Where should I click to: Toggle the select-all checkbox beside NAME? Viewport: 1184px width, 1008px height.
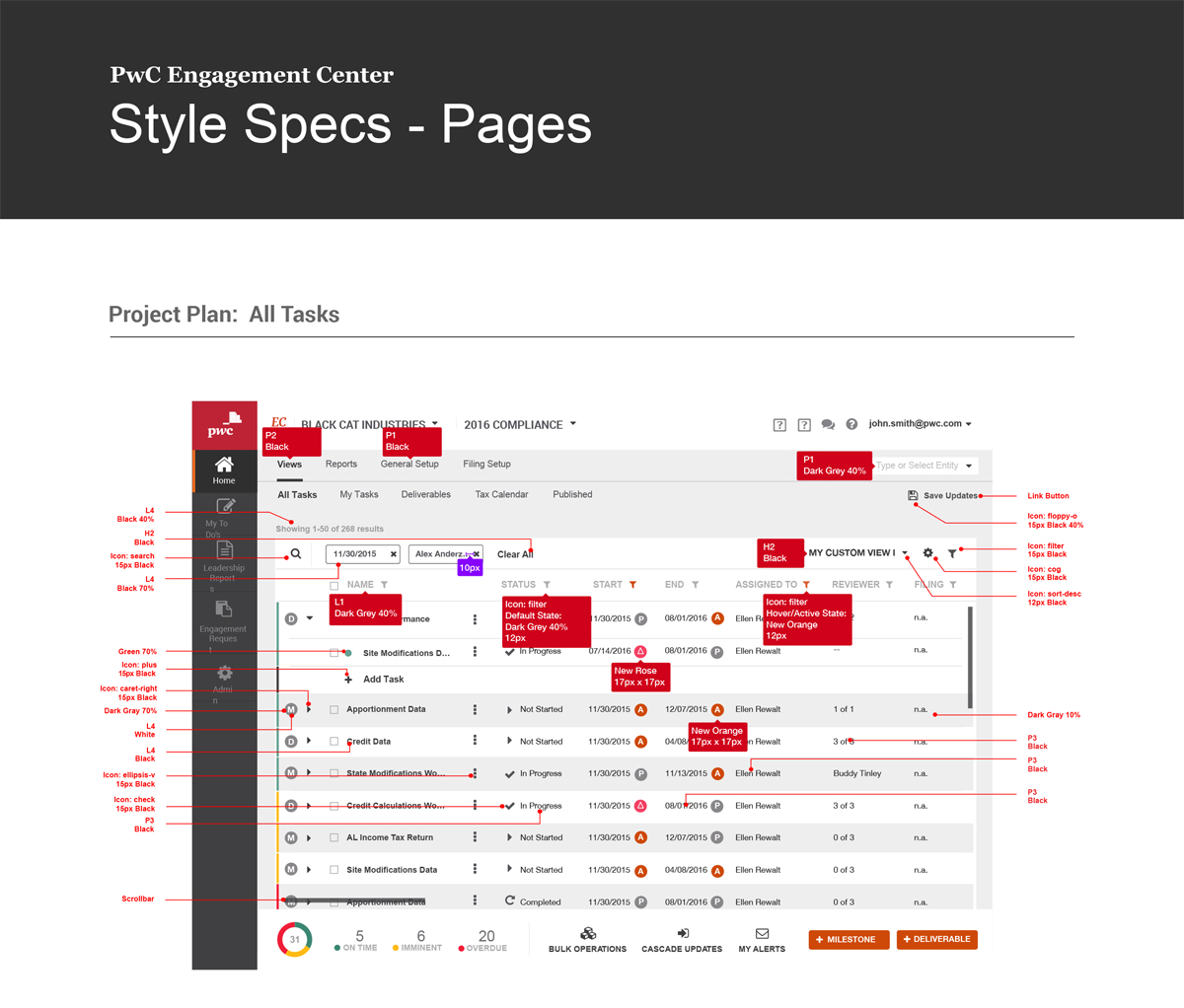(x=334, y=585)
